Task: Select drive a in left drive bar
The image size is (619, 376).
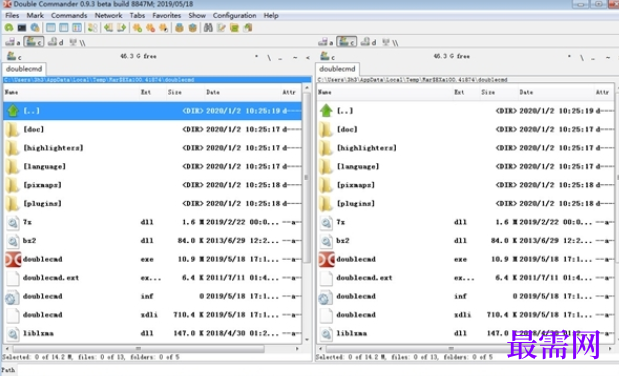Action: tap(13, 42)
